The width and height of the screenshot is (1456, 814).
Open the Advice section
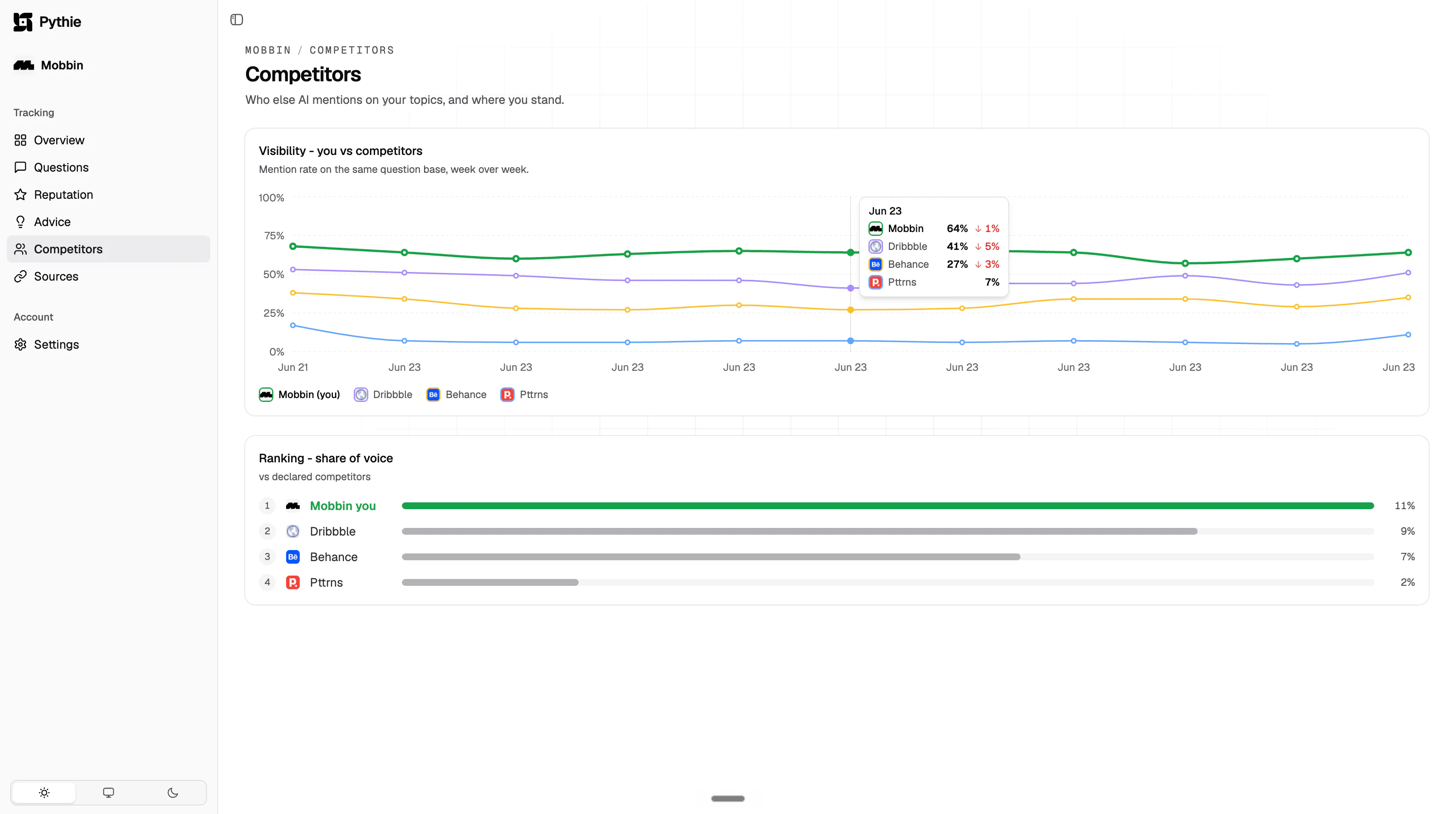(109, 221)
